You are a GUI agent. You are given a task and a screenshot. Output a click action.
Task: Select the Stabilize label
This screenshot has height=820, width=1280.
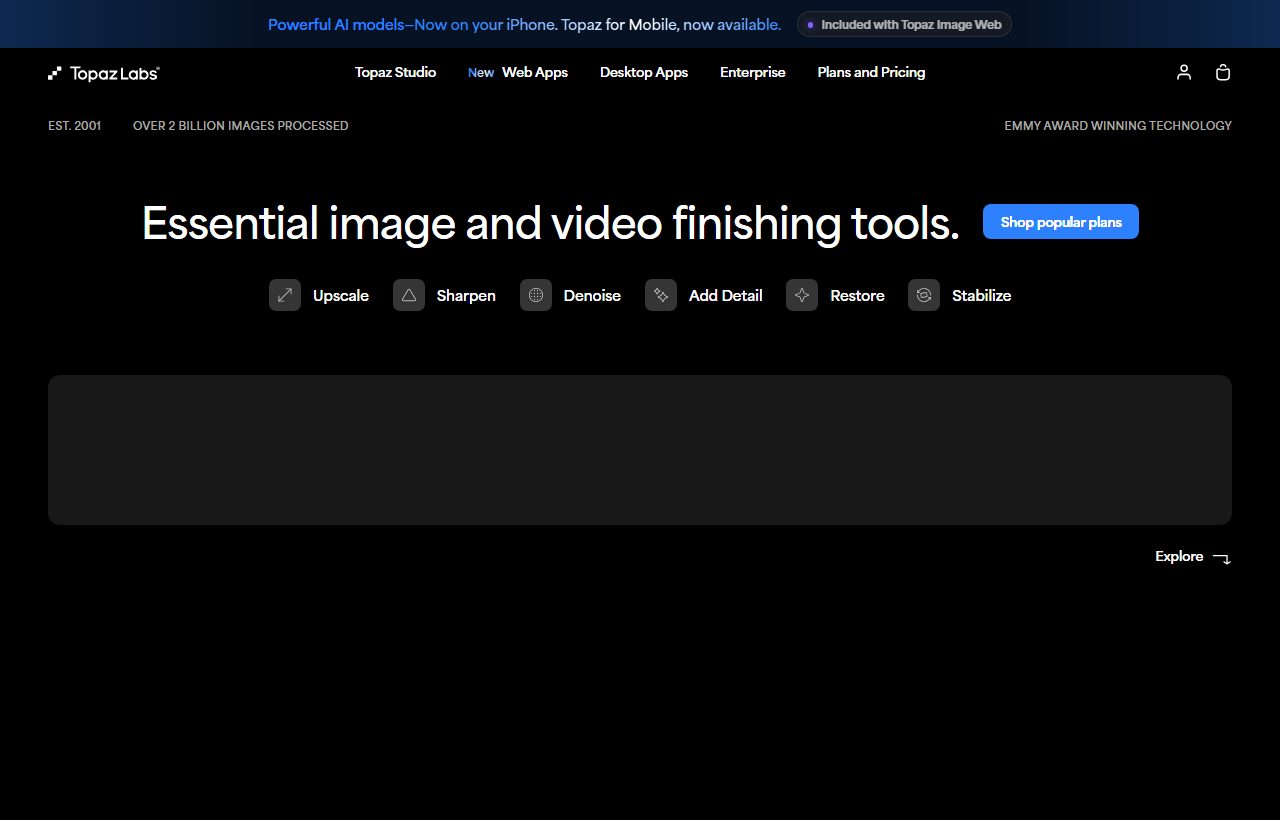coord(981,295)
